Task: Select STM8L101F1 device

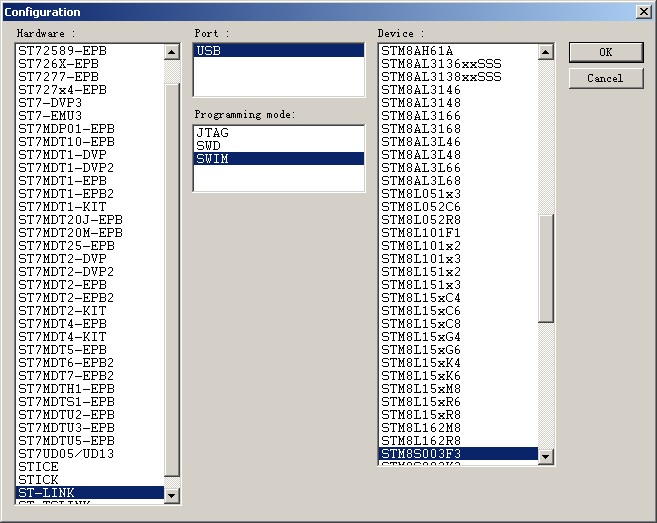Action: click(x=458, y=233)
